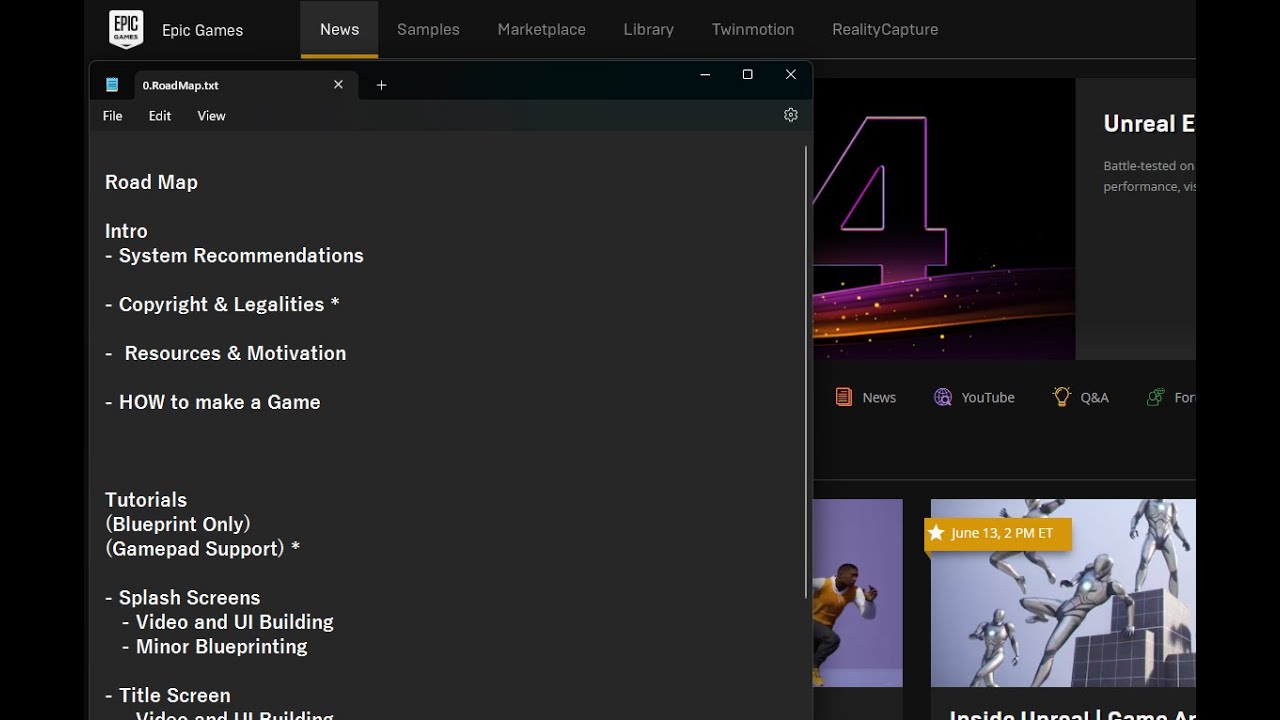Screen dimensions: 1280x720
Task: Click the Q&A lightbulb icon
Action: (x=1062, y=397)
